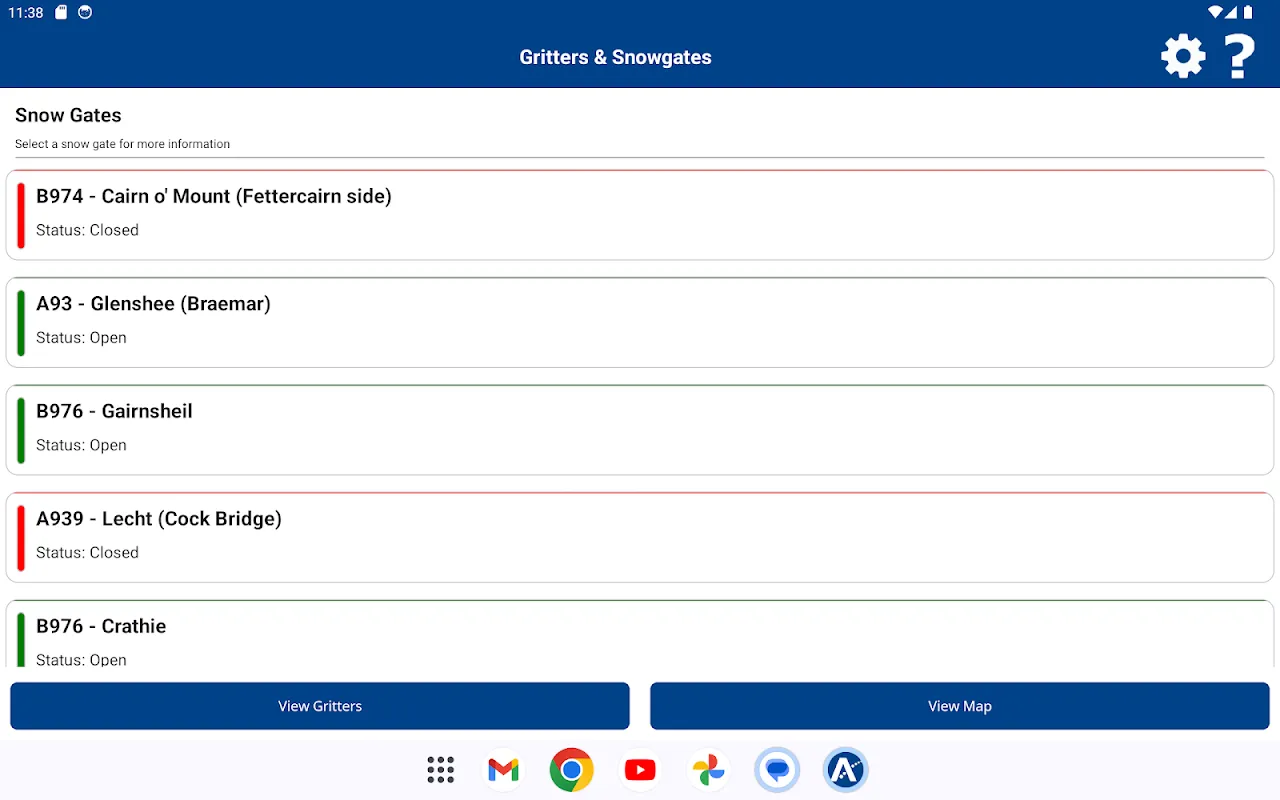The width and height of the screenshot is (1280, 800).
Task: Launch Chrome from the dock
Action: tap(571, 770)
